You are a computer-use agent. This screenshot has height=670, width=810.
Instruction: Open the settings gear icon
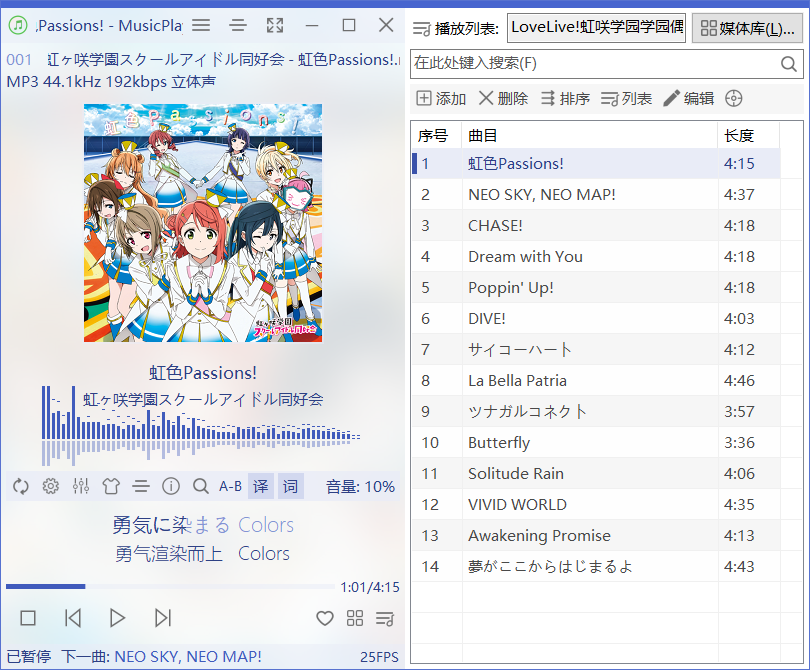pos(50,486)
